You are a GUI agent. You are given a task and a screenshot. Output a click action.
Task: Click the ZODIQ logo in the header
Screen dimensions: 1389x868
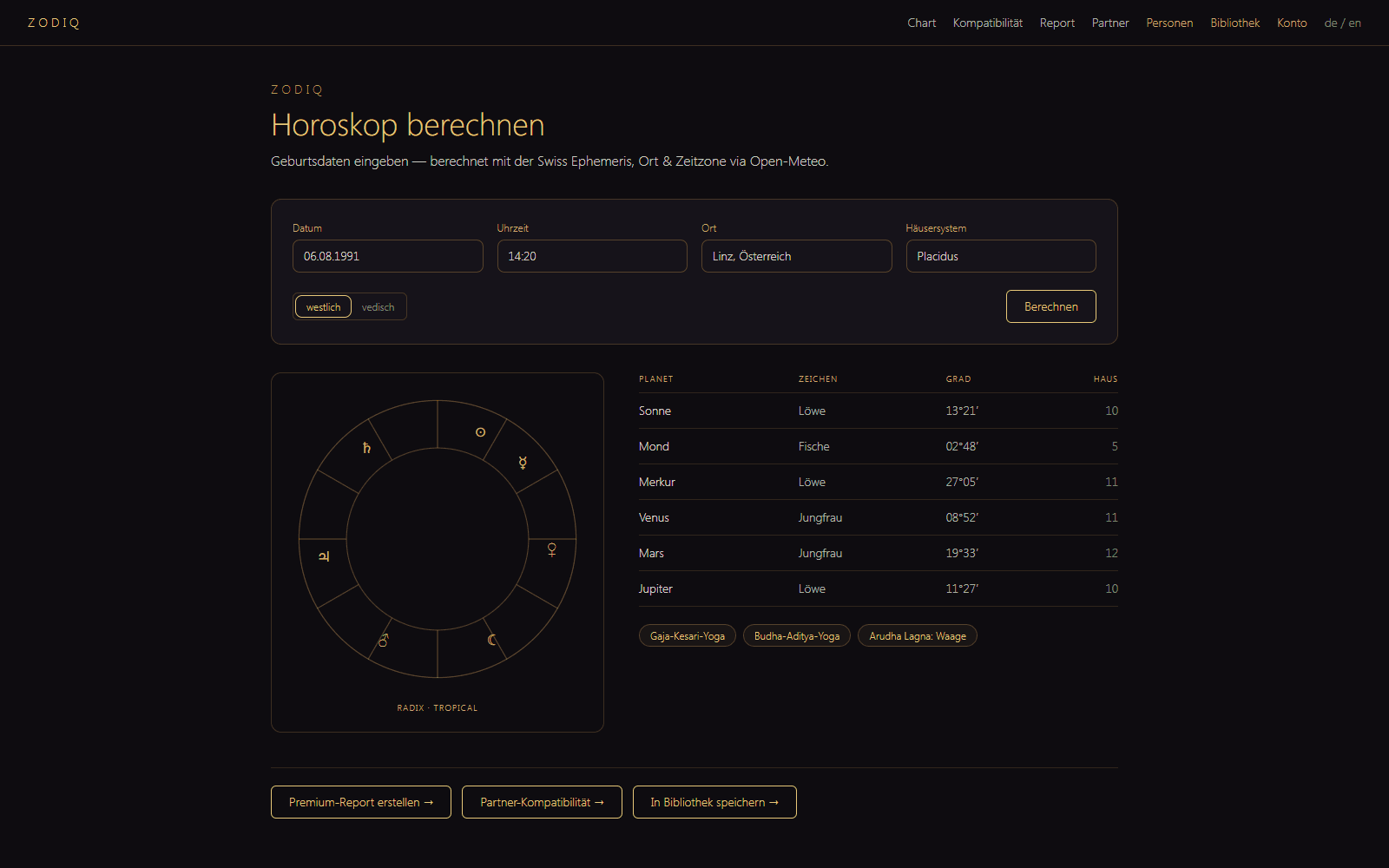[x=54, y=23]
